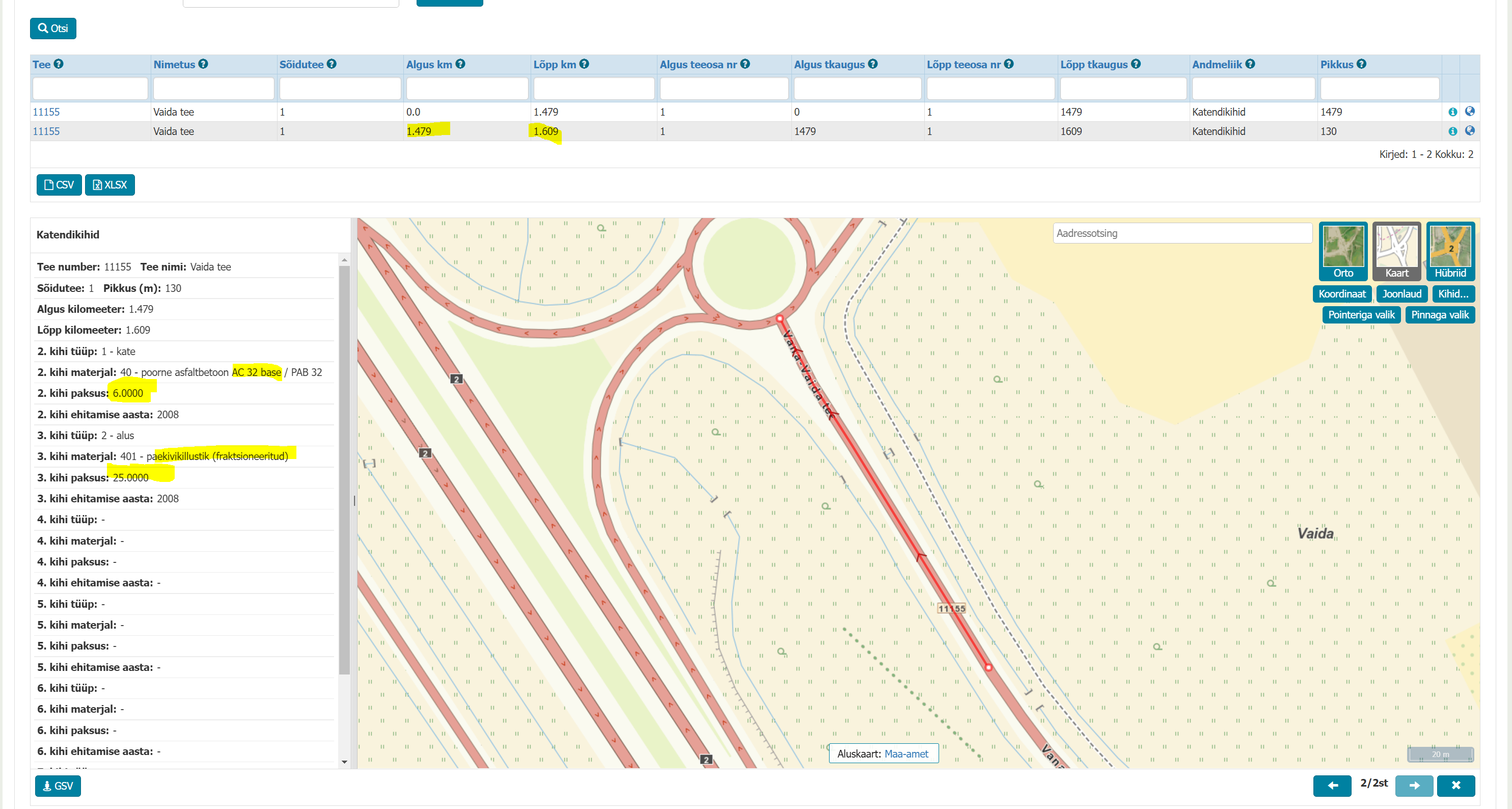Open help icon next to Algus teeosa nr

pyautogui.click(x=745, y=64)
